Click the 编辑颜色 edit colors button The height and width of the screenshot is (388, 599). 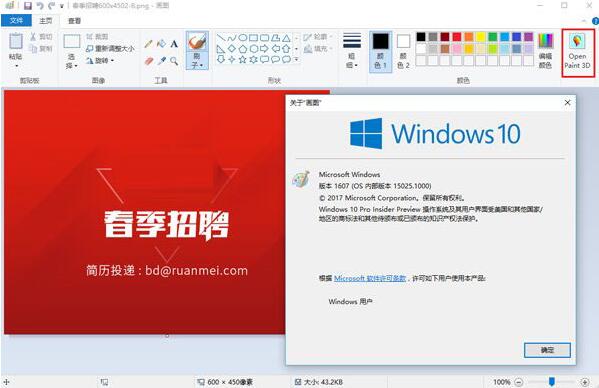[x=545, y=51]
